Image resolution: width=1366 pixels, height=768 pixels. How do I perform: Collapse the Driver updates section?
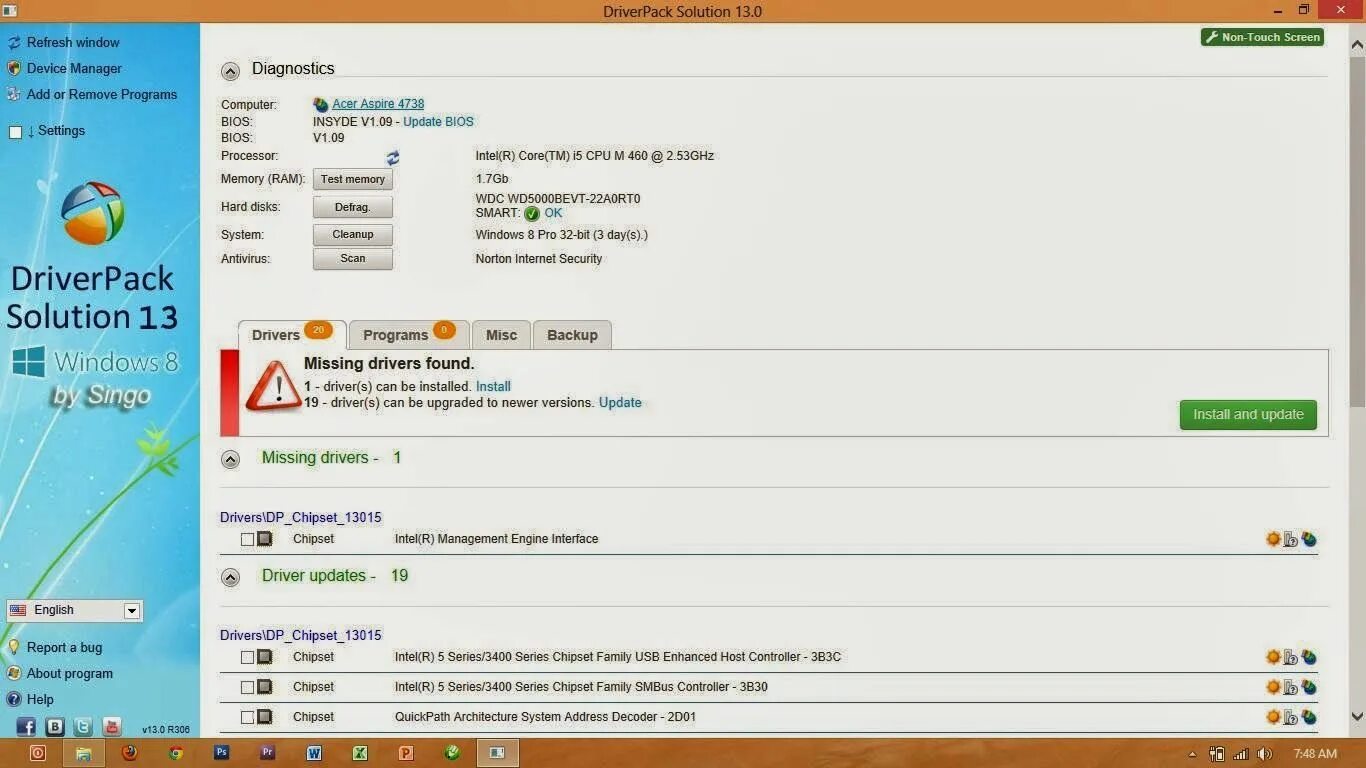pyautogui.click(x=230, y=577)
